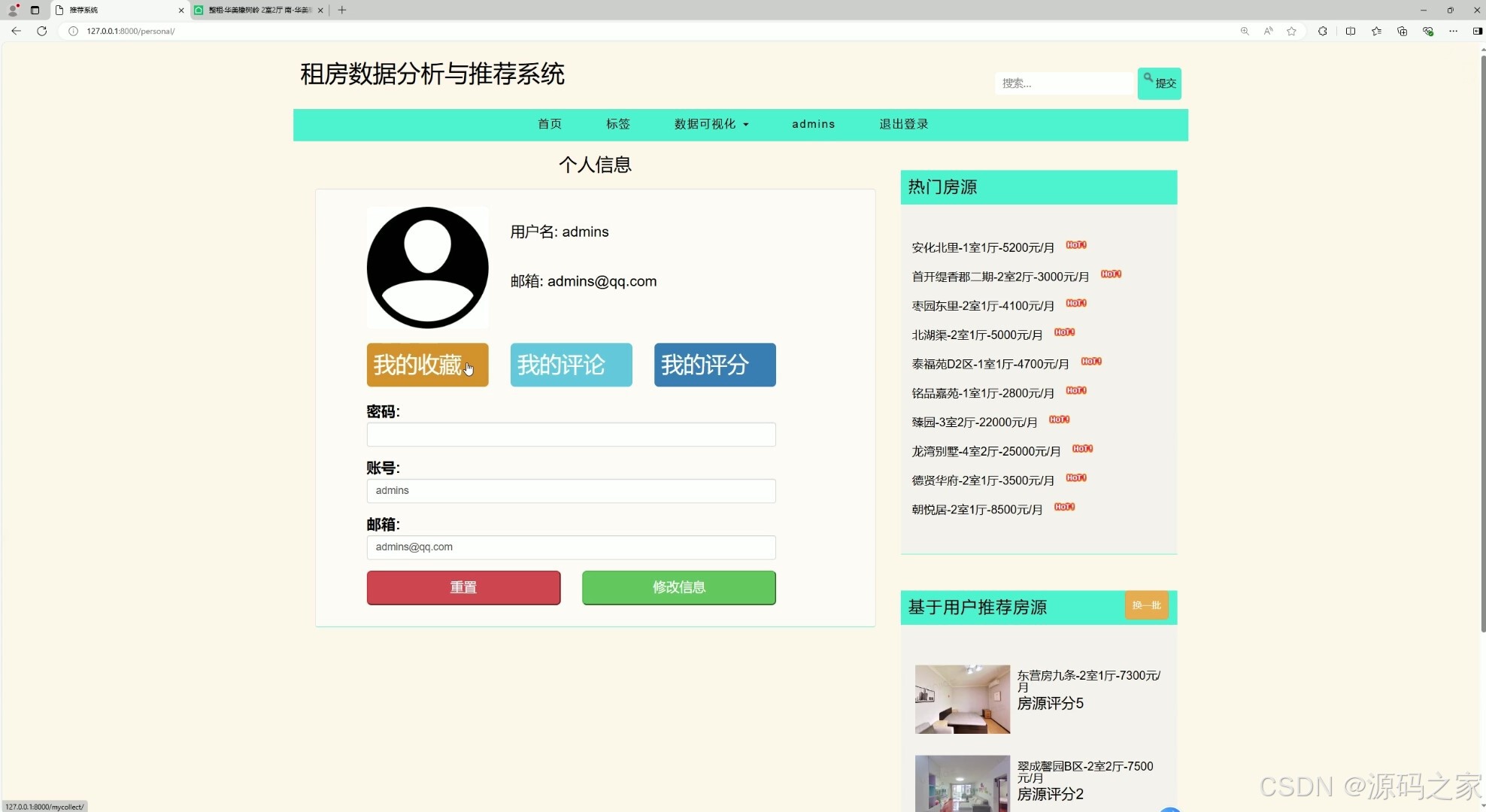Click the 我的收藏 button
This screenshot has height=812, width=1486.
pyautogui.click(x=427, y=365)
